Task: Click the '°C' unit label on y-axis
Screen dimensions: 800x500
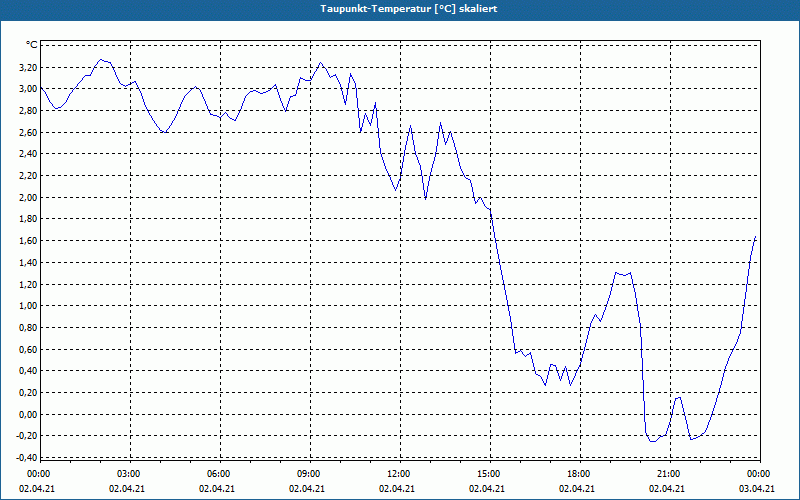Action: point(32,45)
